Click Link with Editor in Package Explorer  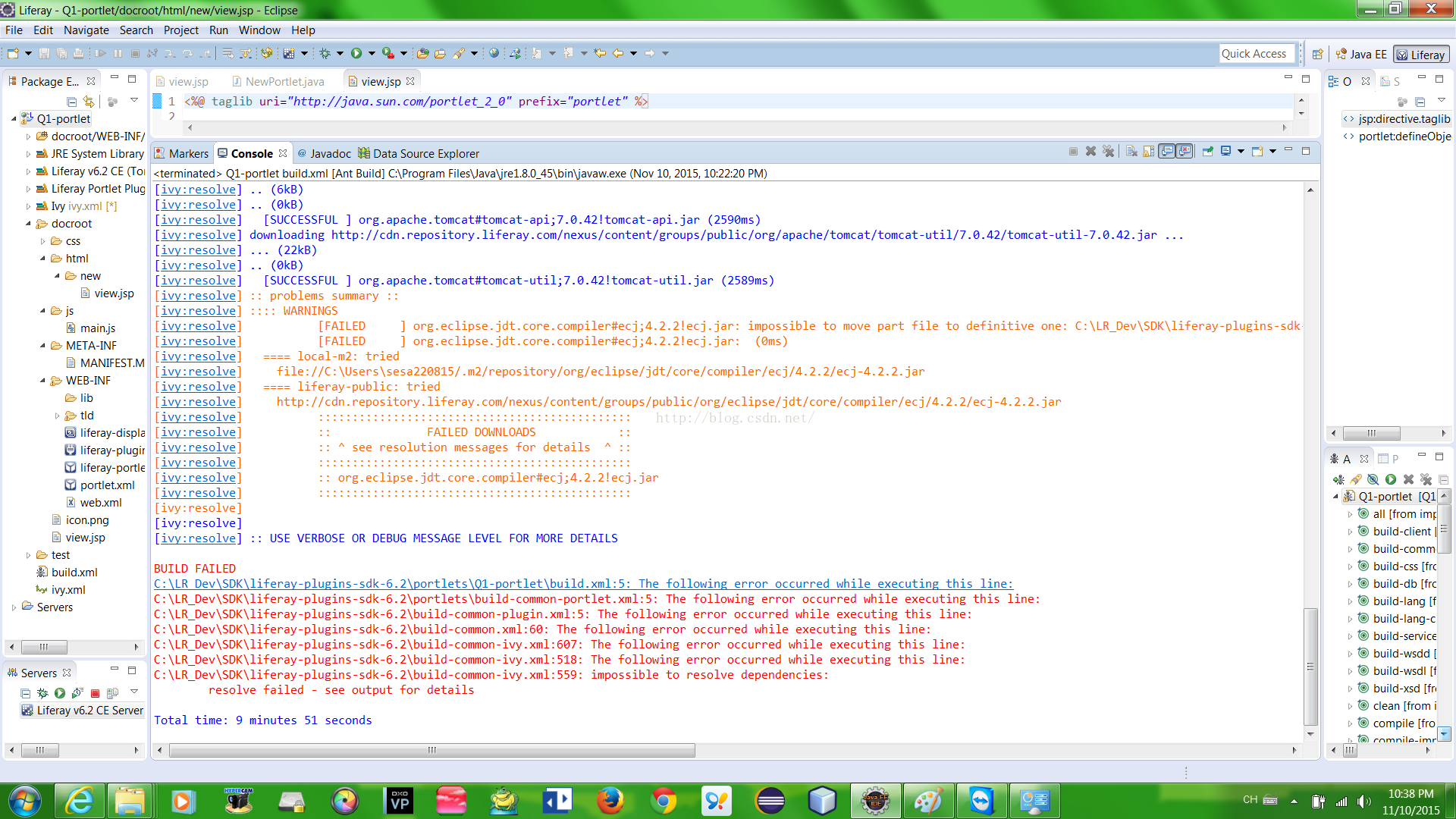[89, 101]
